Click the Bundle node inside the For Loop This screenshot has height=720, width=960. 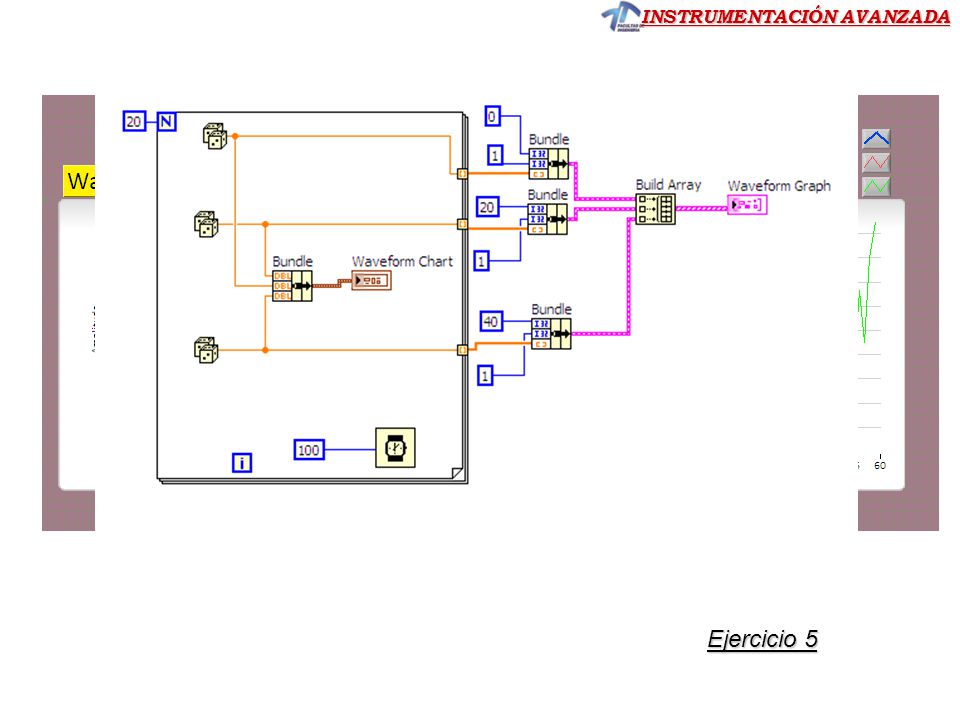coord(292,286)
